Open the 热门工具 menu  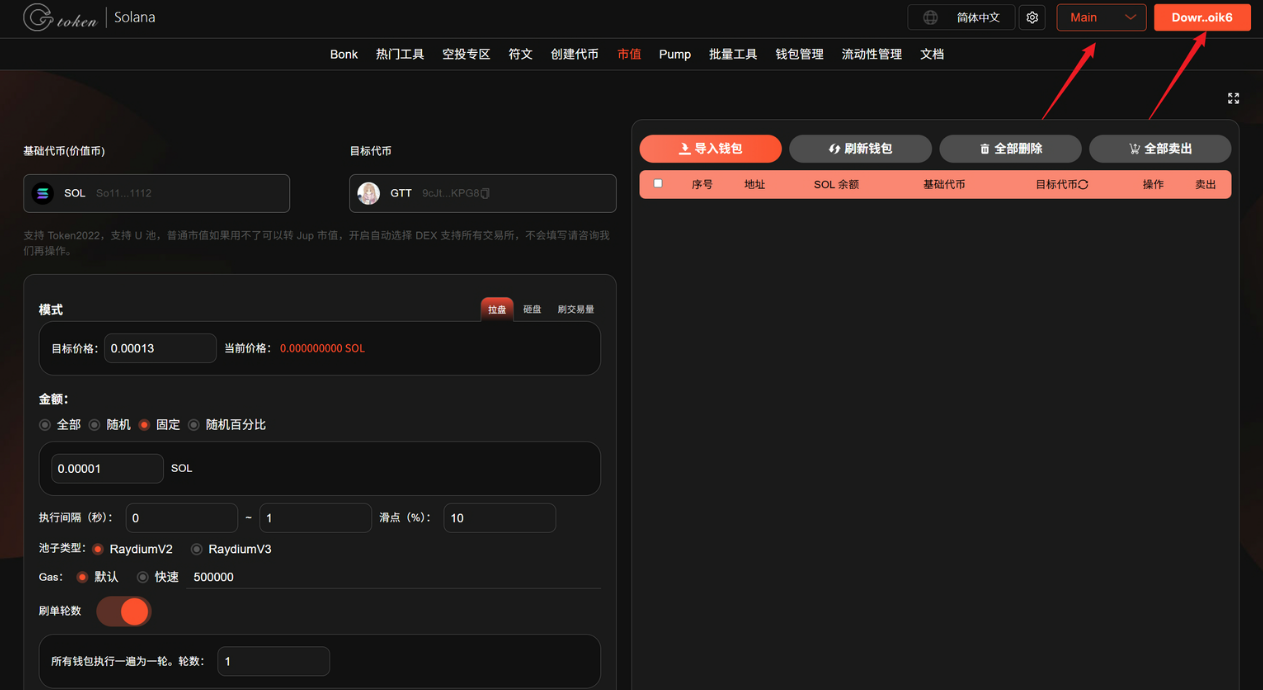tap(400, 54)
